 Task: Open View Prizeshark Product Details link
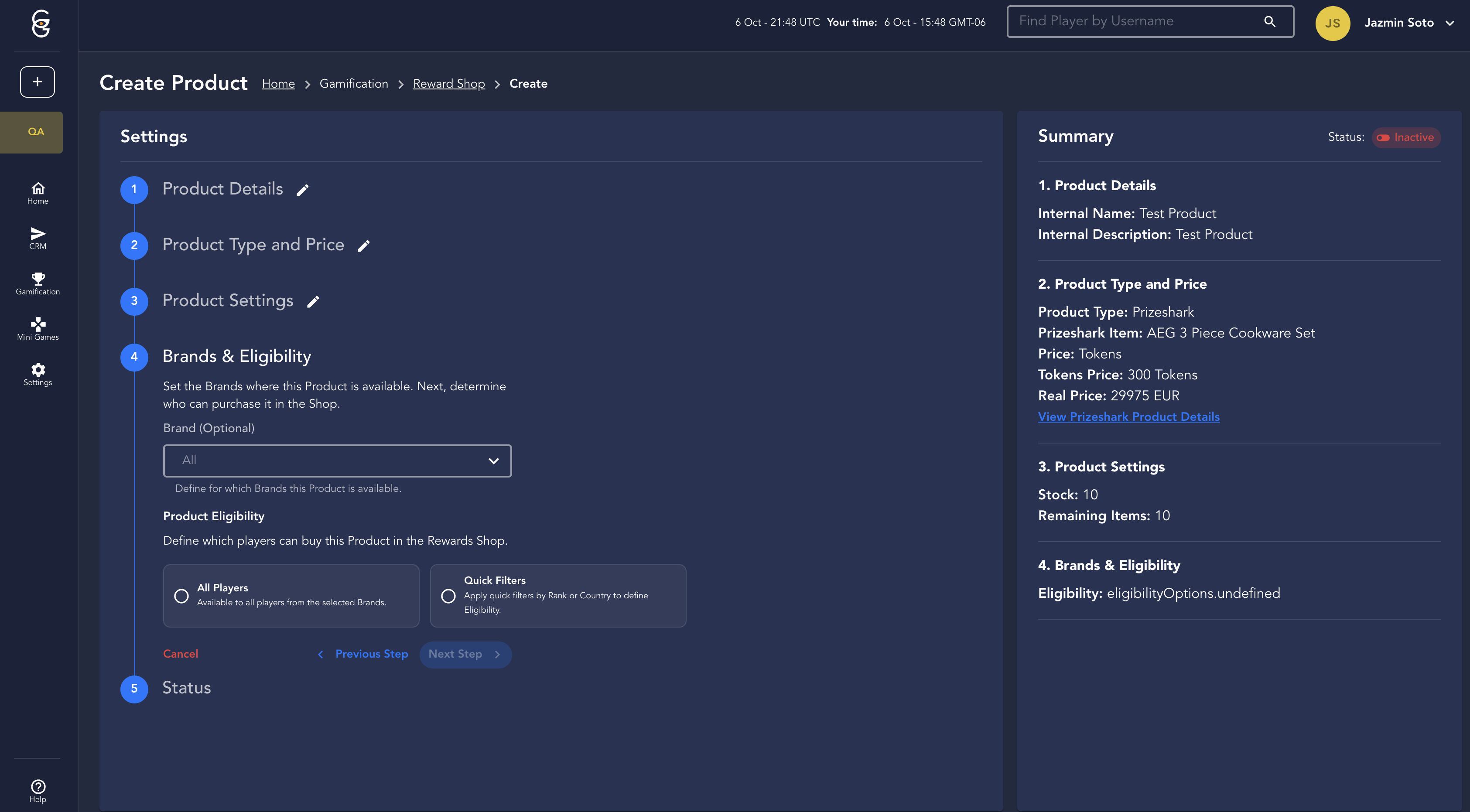coord(1128,416)
